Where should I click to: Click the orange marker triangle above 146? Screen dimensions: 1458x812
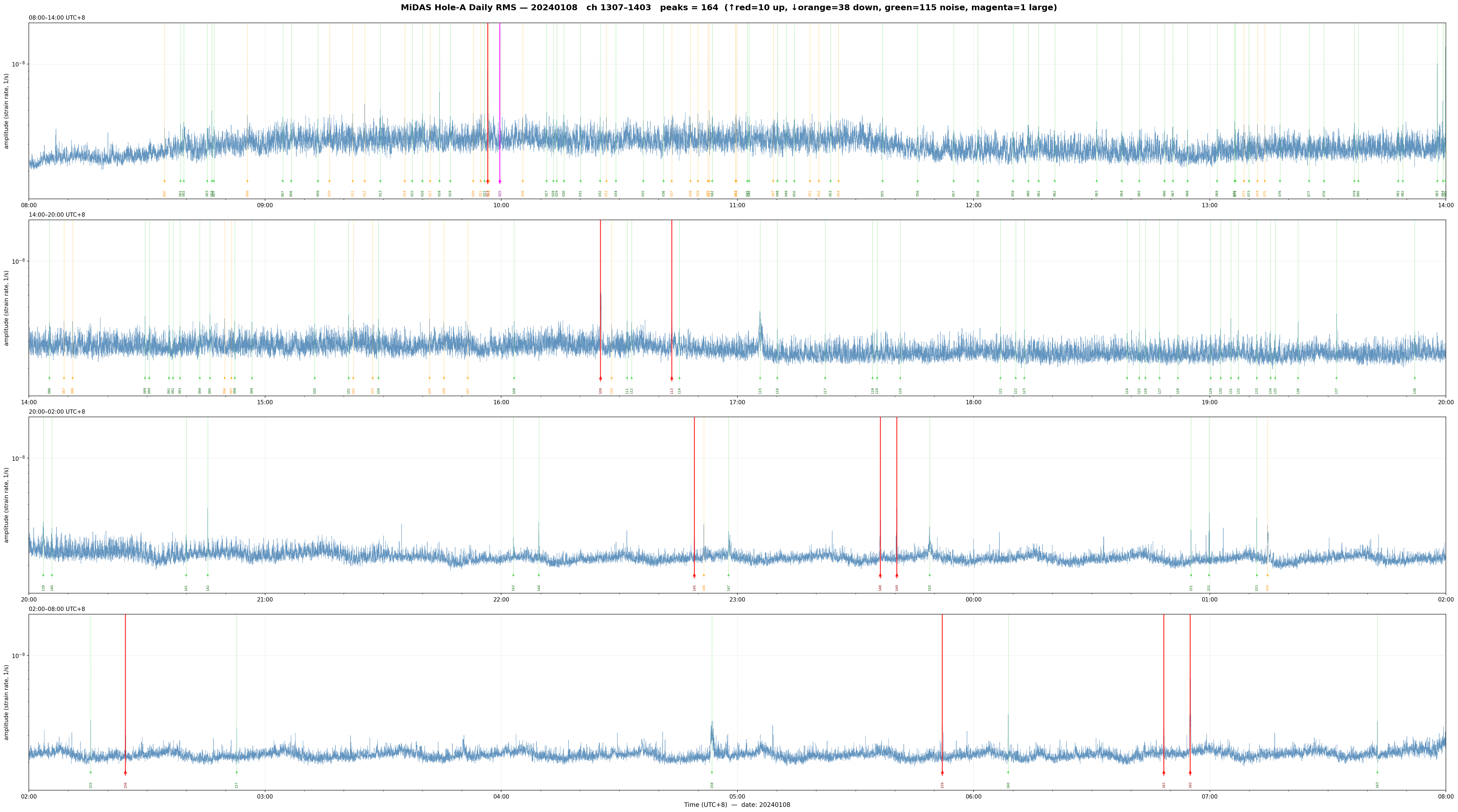(x=704, y=575)
